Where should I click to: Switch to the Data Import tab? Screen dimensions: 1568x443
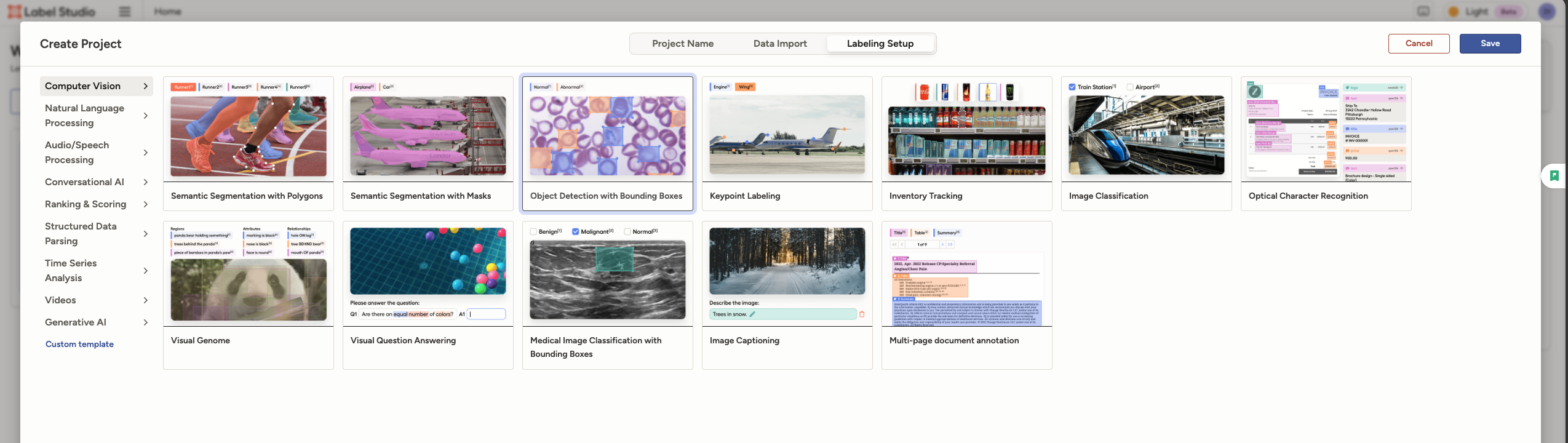point(779,44)
